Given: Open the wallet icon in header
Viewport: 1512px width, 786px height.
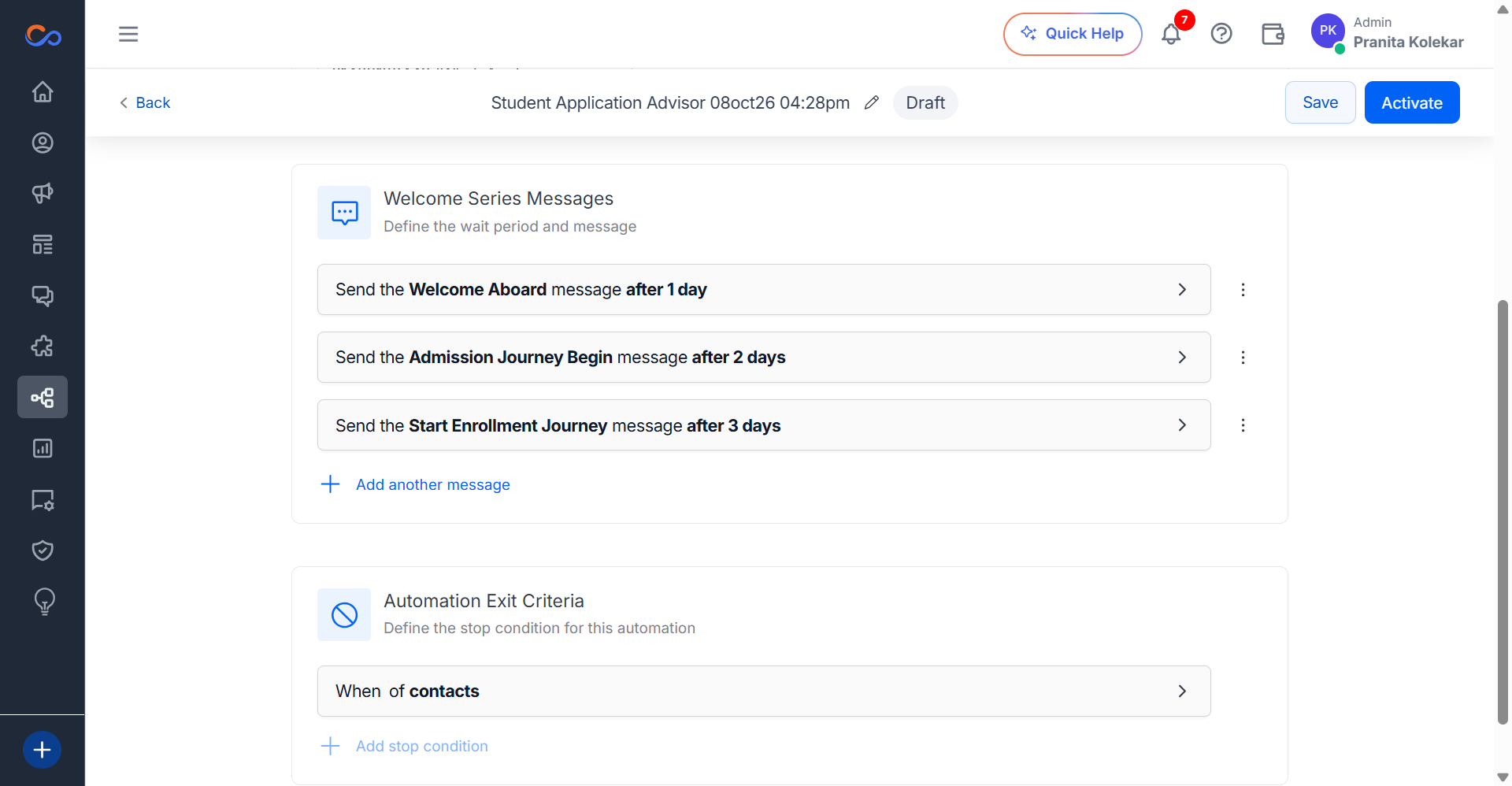Looking at the screenshot, I should [1273, 34].
